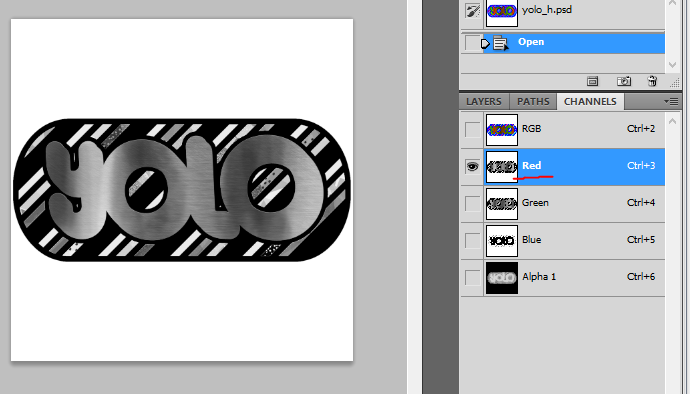
Task: Show the RGB composite channel
Action: click(473, 129)
